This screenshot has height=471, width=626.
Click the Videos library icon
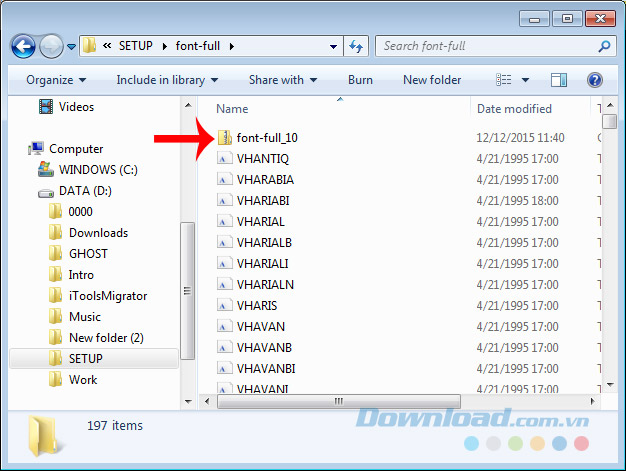(x=46, y=107)
